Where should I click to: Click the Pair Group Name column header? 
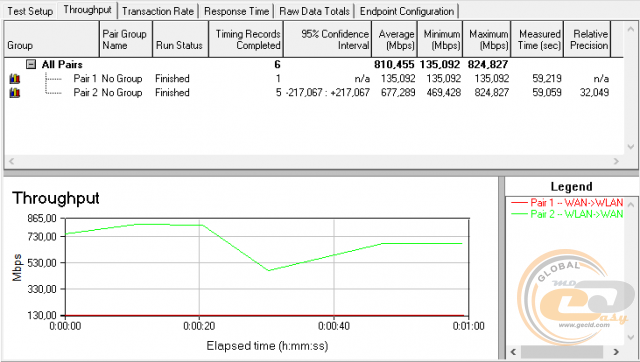tap(126, 39)
